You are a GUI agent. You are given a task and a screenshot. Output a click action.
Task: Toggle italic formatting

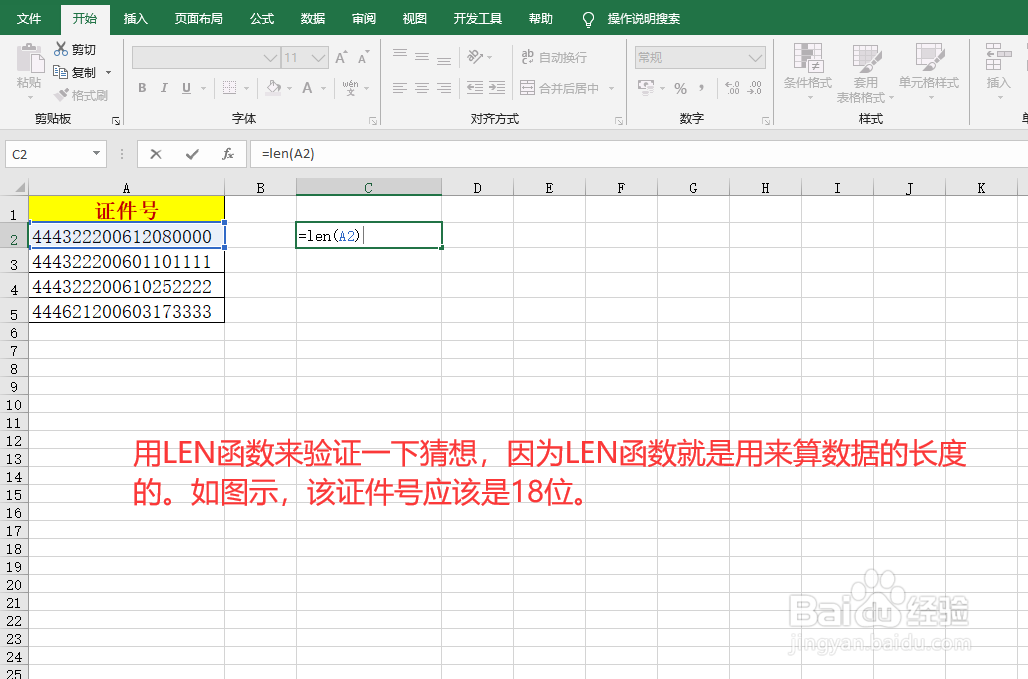click(165, 88)
